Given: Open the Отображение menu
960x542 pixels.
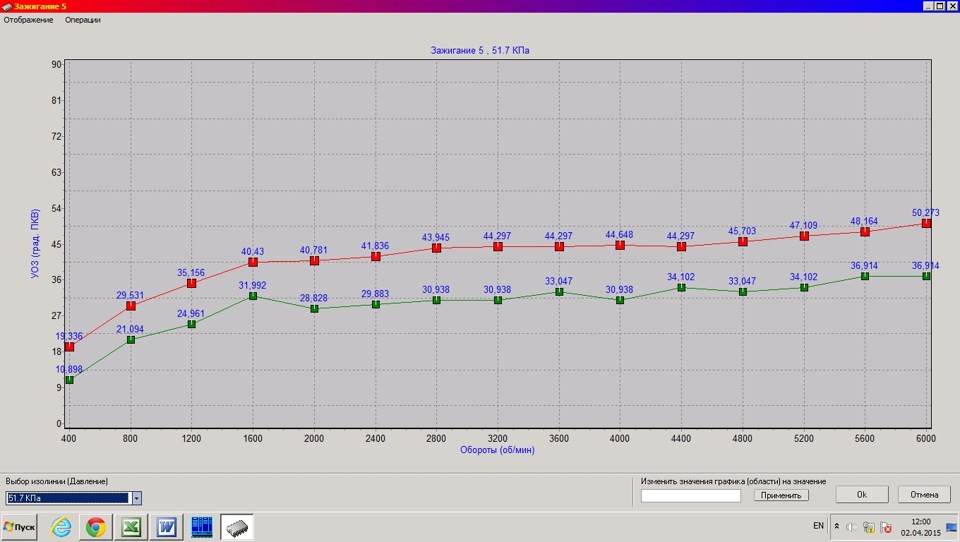Looking at the screenshot, I should pos(28,20).
